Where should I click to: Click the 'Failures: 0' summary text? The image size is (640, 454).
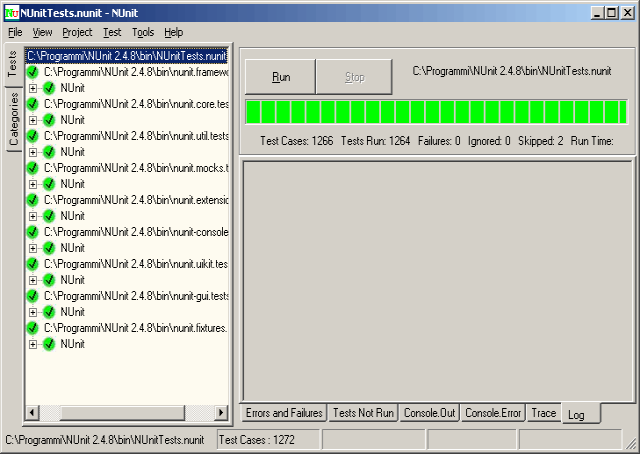(439, 141)
